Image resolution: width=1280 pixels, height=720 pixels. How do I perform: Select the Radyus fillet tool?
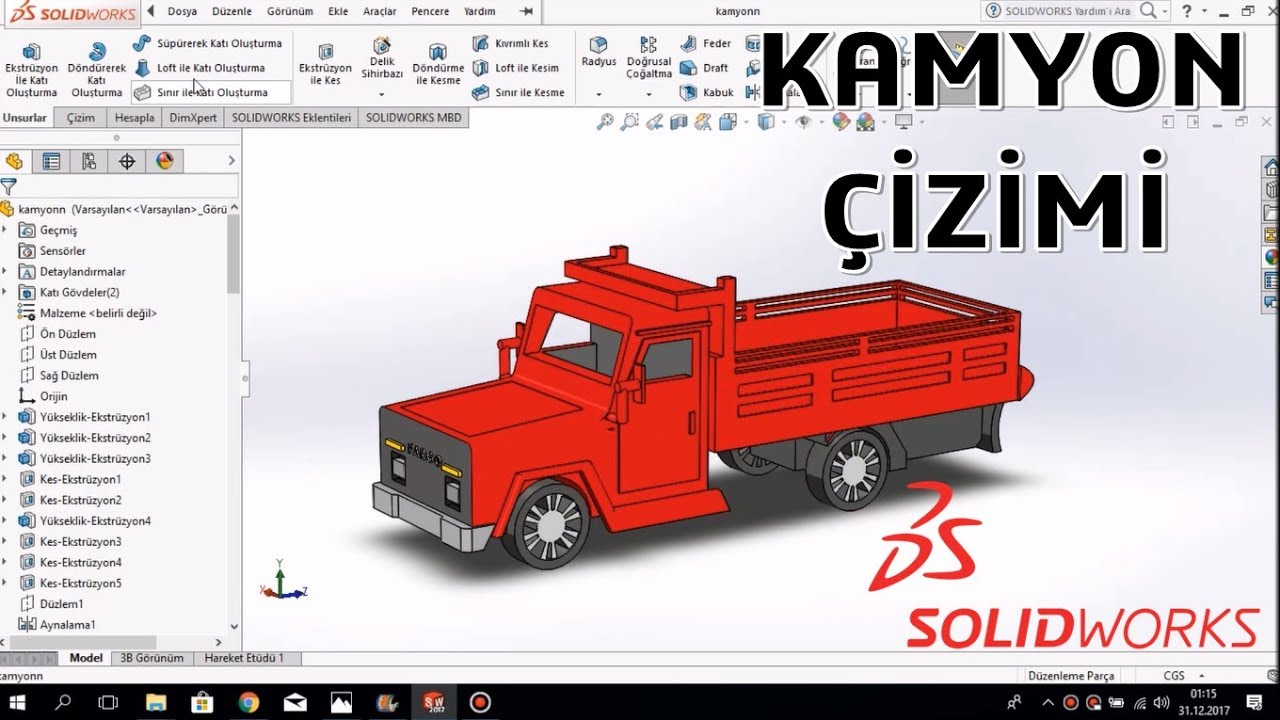pos(599,52)
